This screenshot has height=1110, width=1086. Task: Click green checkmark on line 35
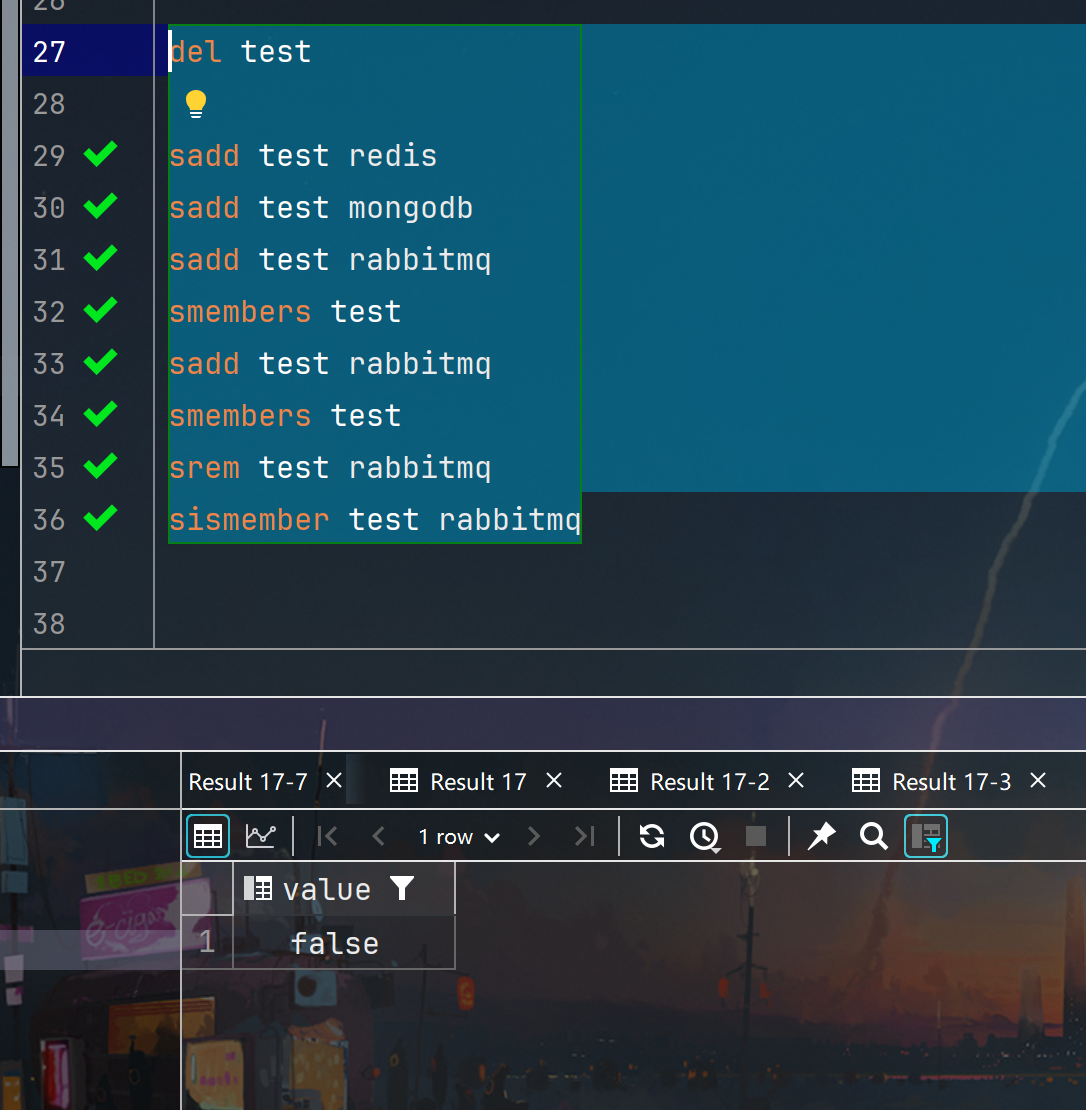tap(101, 466)
